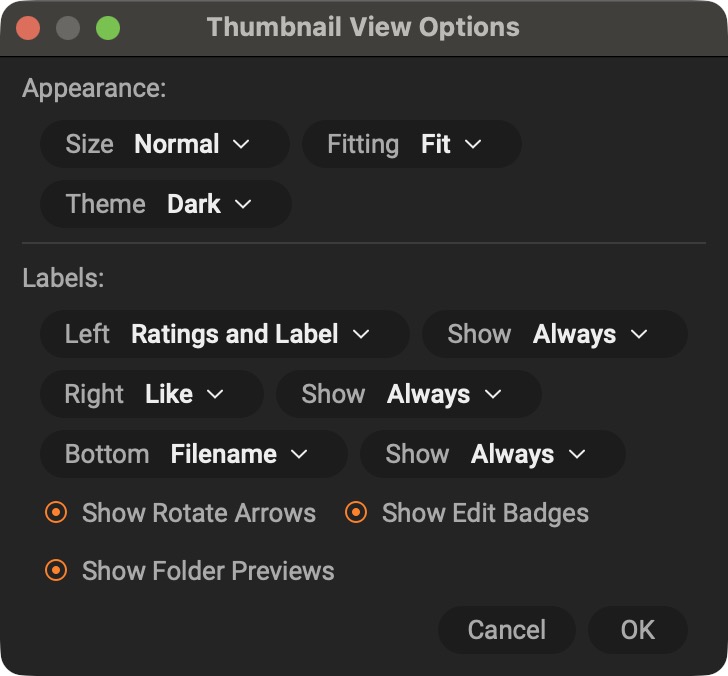Click the gray minimize window button
Image resolution: width=728 pixels, height=676 pixels.
coord(68,27)
